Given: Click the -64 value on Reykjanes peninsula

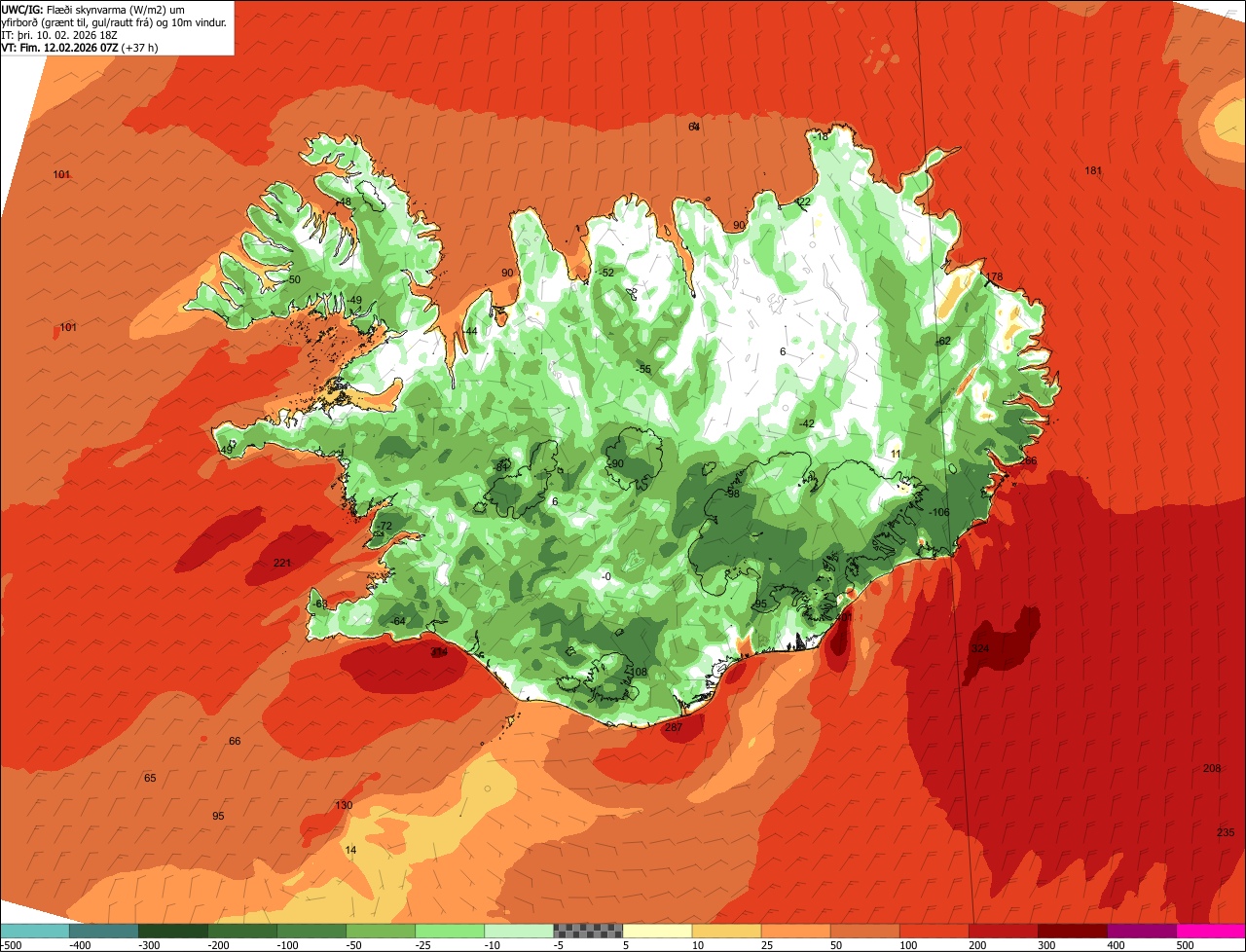Looking at the screenshot, I should [x=397, y=621].
